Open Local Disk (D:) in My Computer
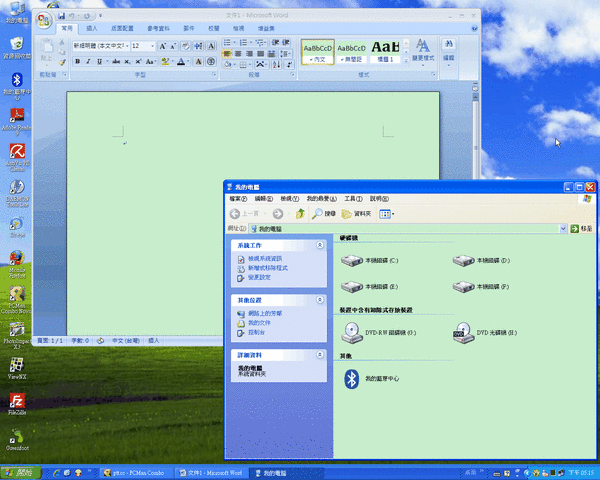 tap(481, 261)
